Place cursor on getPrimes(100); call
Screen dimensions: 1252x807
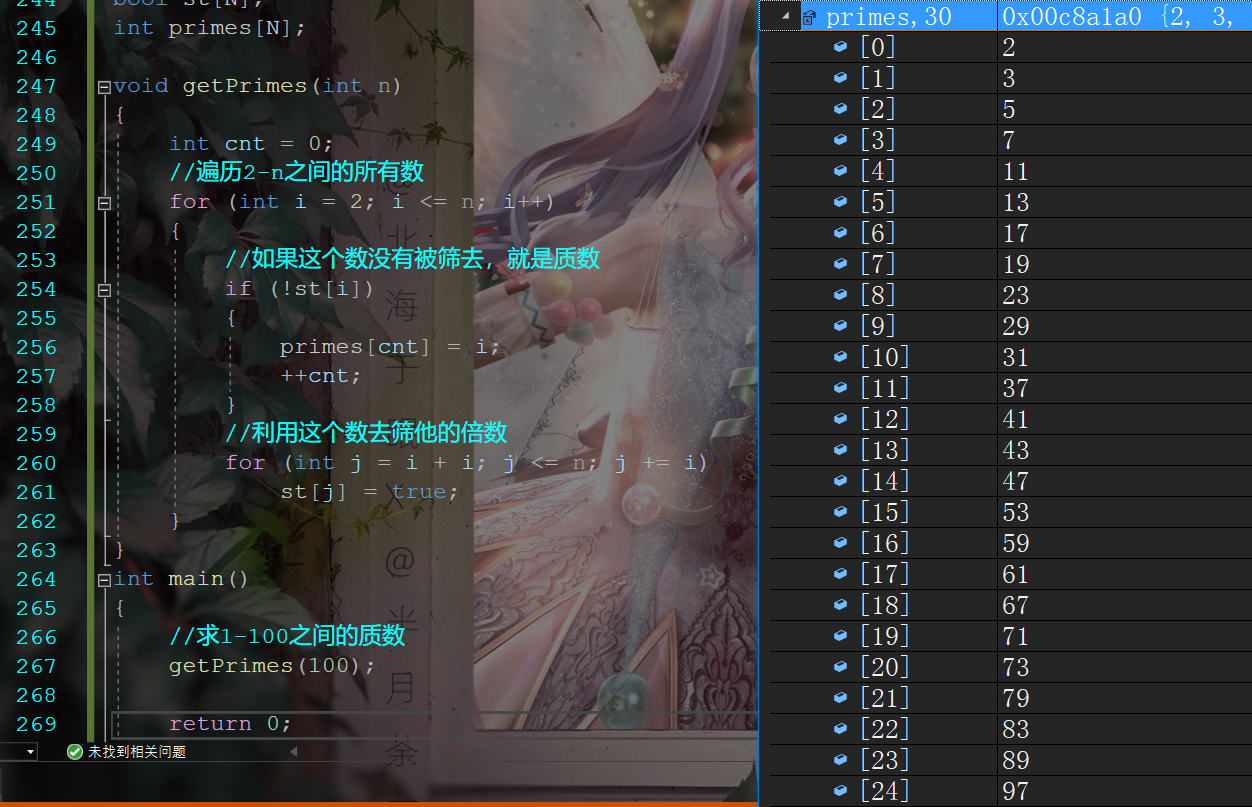coord(272,666)
